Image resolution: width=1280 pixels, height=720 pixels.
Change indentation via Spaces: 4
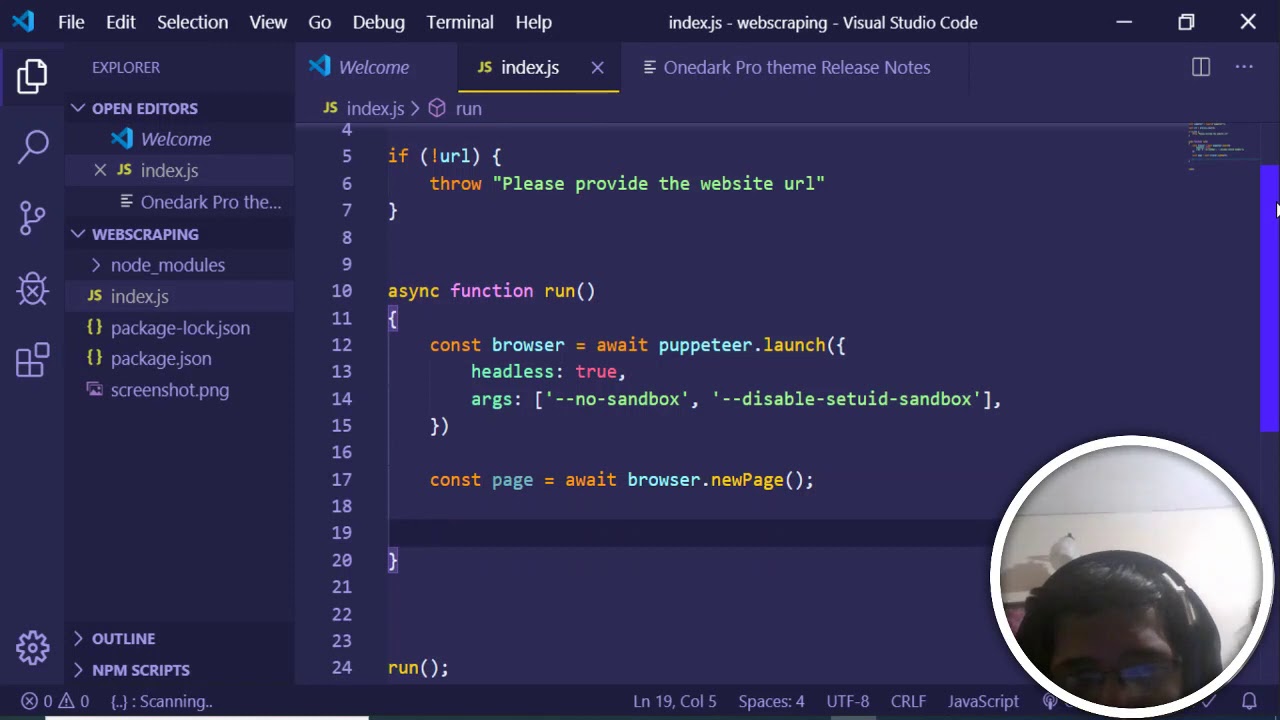771,701
